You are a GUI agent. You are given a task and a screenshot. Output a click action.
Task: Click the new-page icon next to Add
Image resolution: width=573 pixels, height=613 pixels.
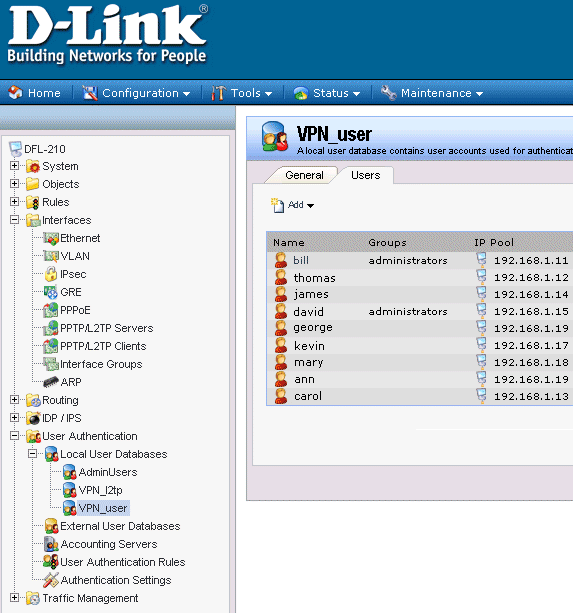278,205
